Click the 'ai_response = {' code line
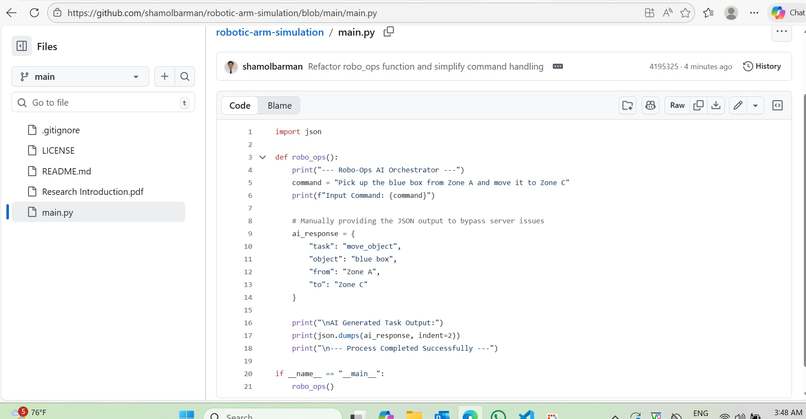 323,233
